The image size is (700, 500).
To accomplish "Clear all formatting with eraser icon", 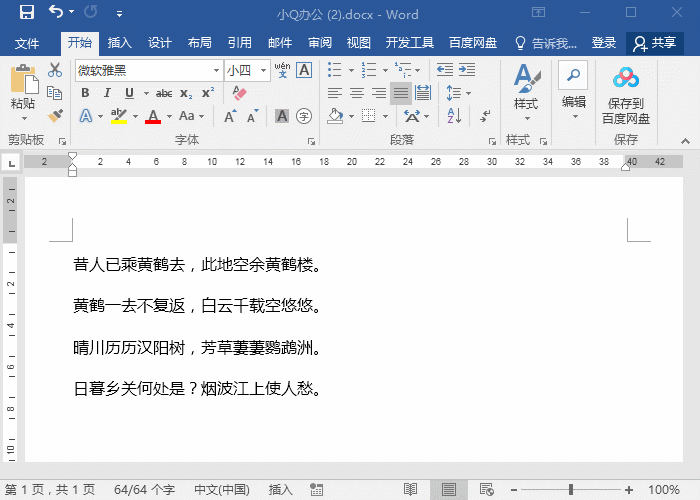I will pyautogui.click(x=240, y=93).
